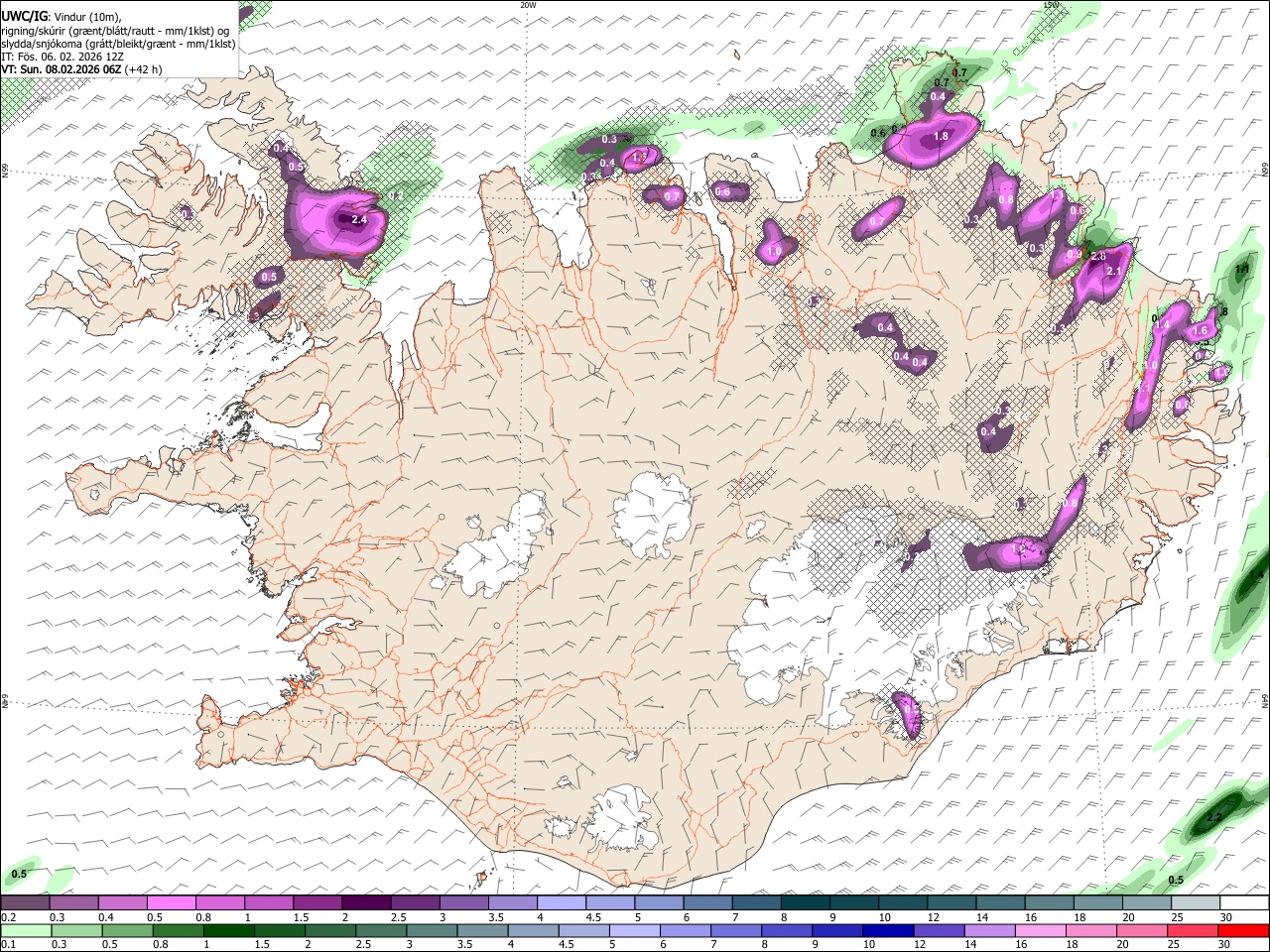Image resolution: width=1270 pixels, height=952 pixels.
Task: Select the 0.2 swatch in the snow legend row
Action: click(x=25, y=903)
